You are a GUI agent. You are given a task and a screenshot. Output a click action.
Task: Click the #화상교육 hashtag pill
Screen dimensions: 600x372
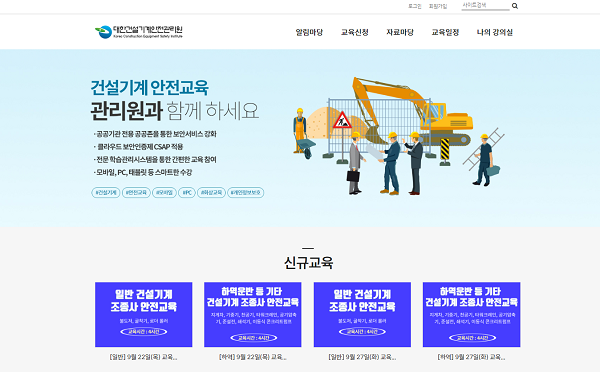click(x=211, y=193)
